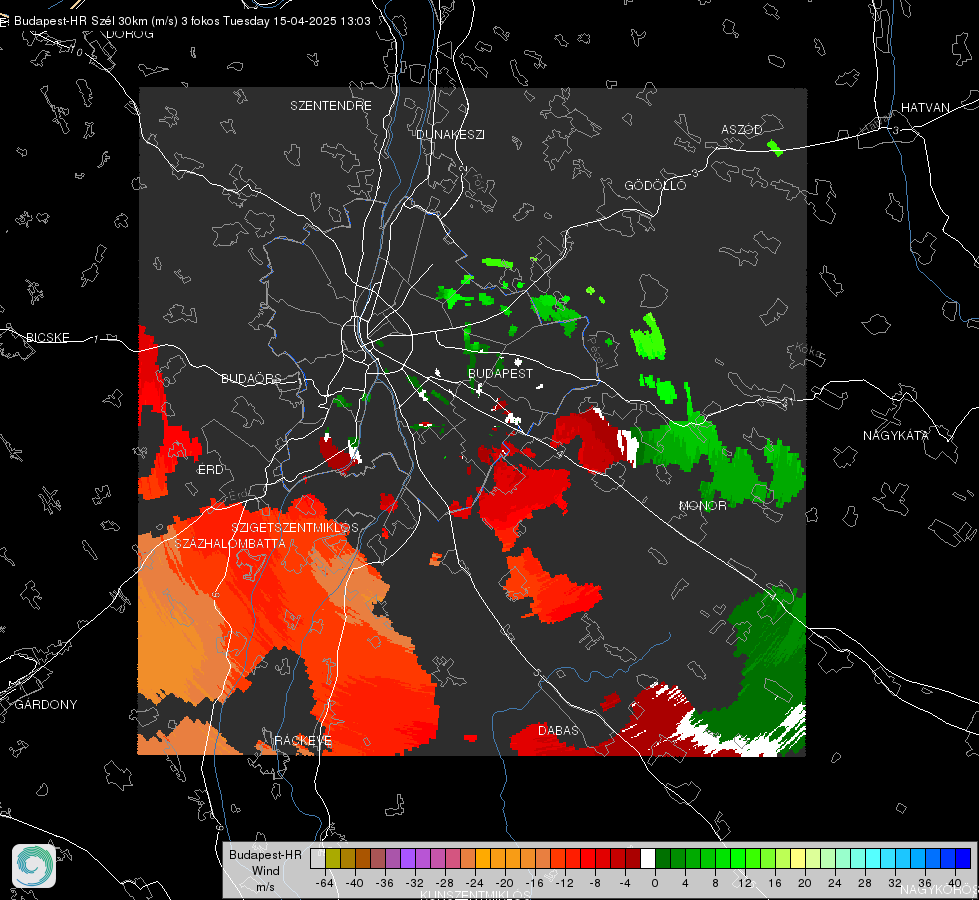
Task: Click the BUDAPEST city label
Action: coord(501,373)
